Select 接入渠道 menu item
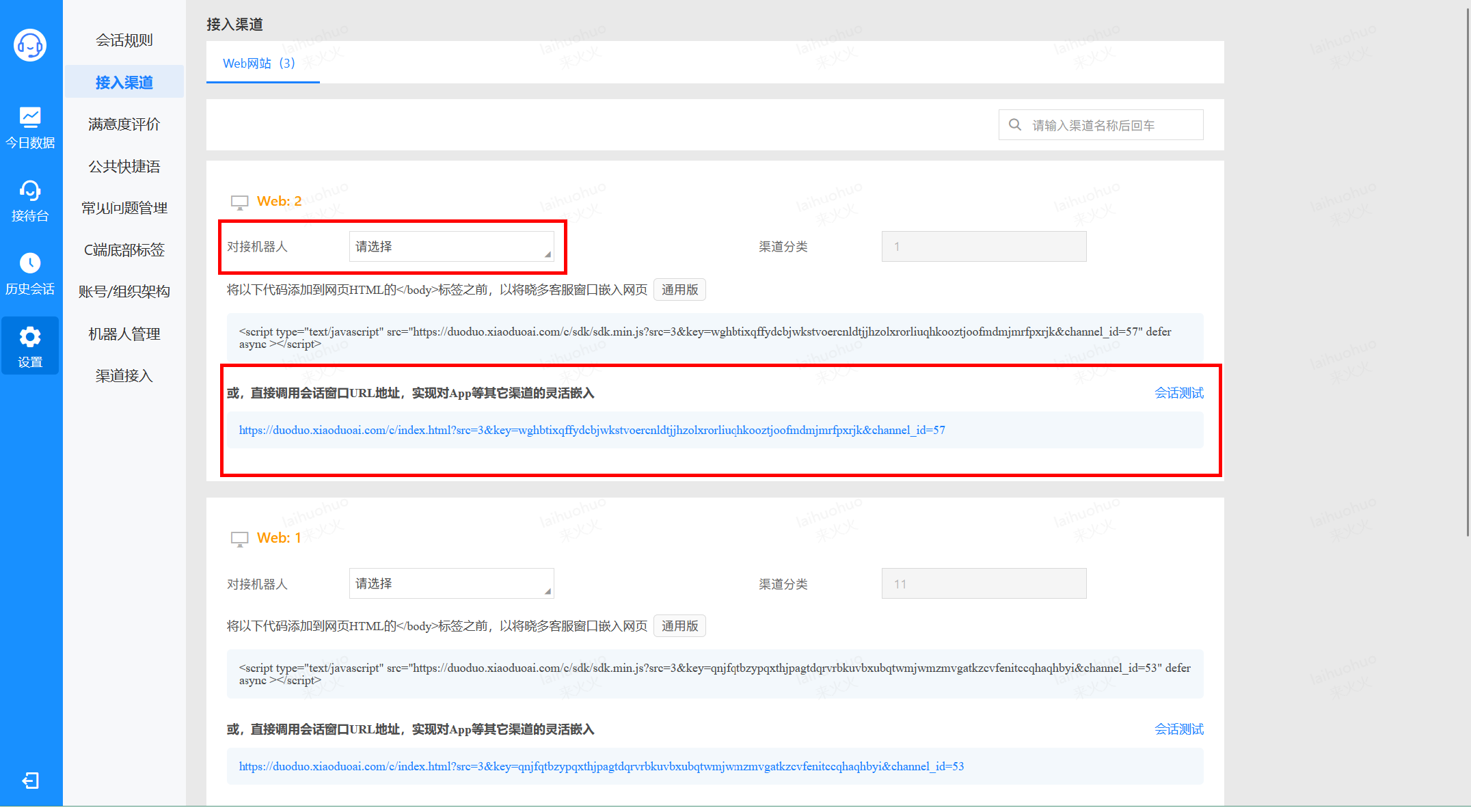 click(124, 82)
